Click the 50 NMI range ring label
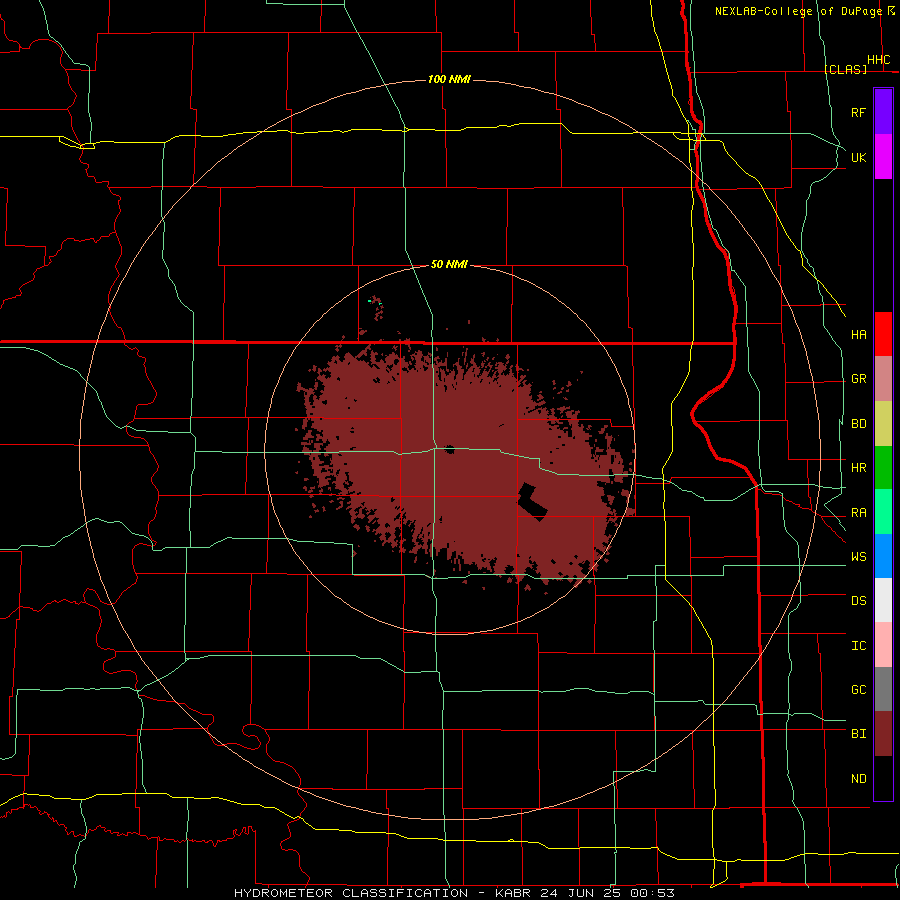The image size is (900, 900). (449, 264)
